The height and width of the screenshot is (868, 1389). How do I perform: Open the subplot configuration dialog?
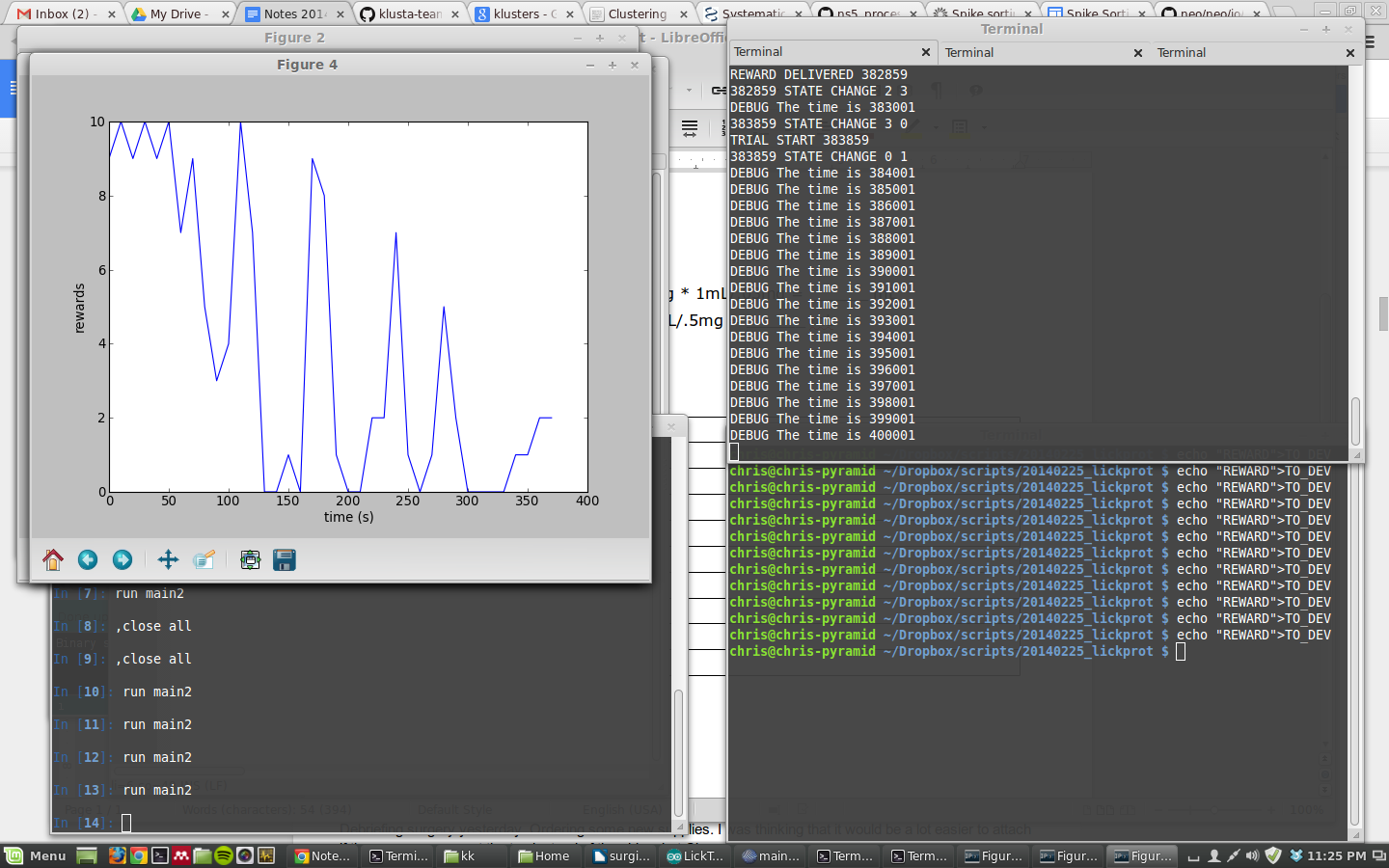(x=250, y=559)
